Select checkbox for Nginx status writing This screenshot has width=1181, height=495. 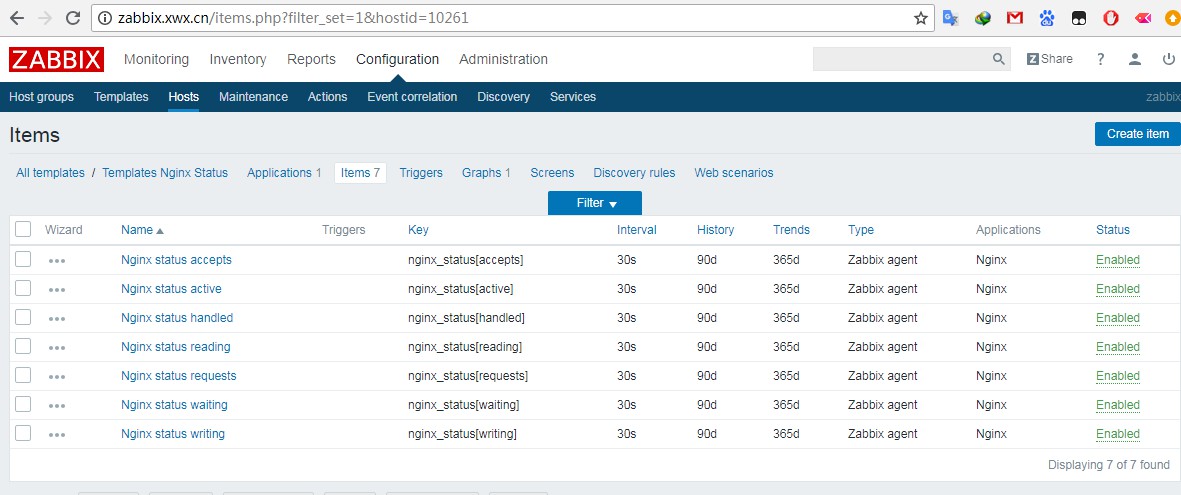pos(23,434)
